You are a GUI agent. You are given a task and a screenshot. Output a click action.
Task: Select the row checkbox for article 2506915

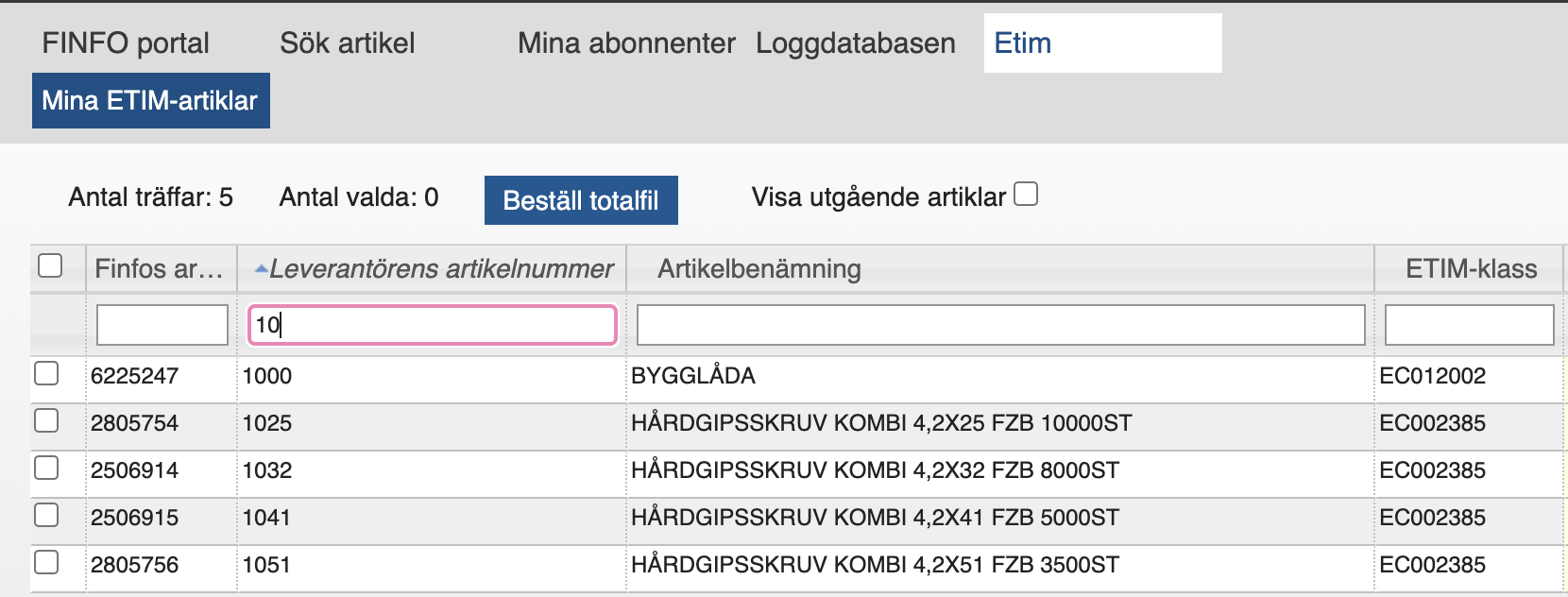[x=46, y=516]
